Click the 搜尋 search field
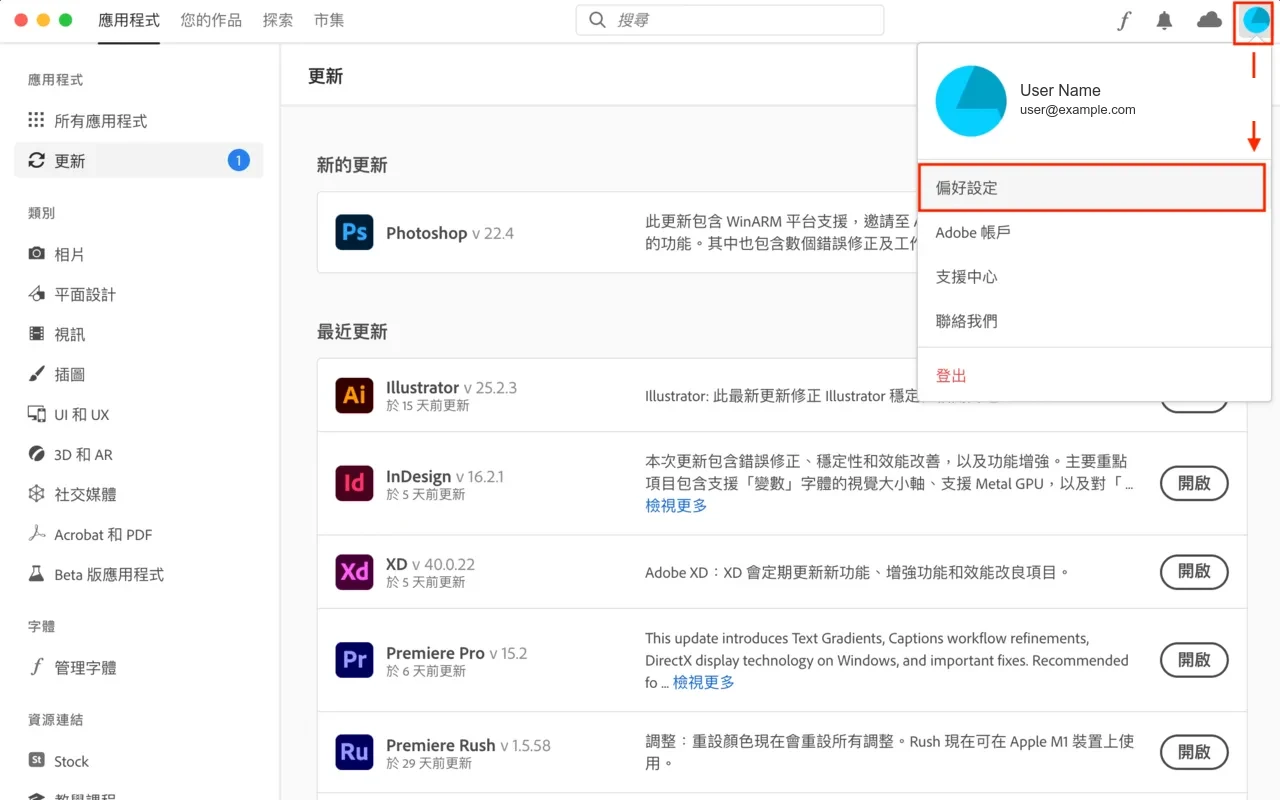Viewport: 1280px width, 800px height. point(730,20)
